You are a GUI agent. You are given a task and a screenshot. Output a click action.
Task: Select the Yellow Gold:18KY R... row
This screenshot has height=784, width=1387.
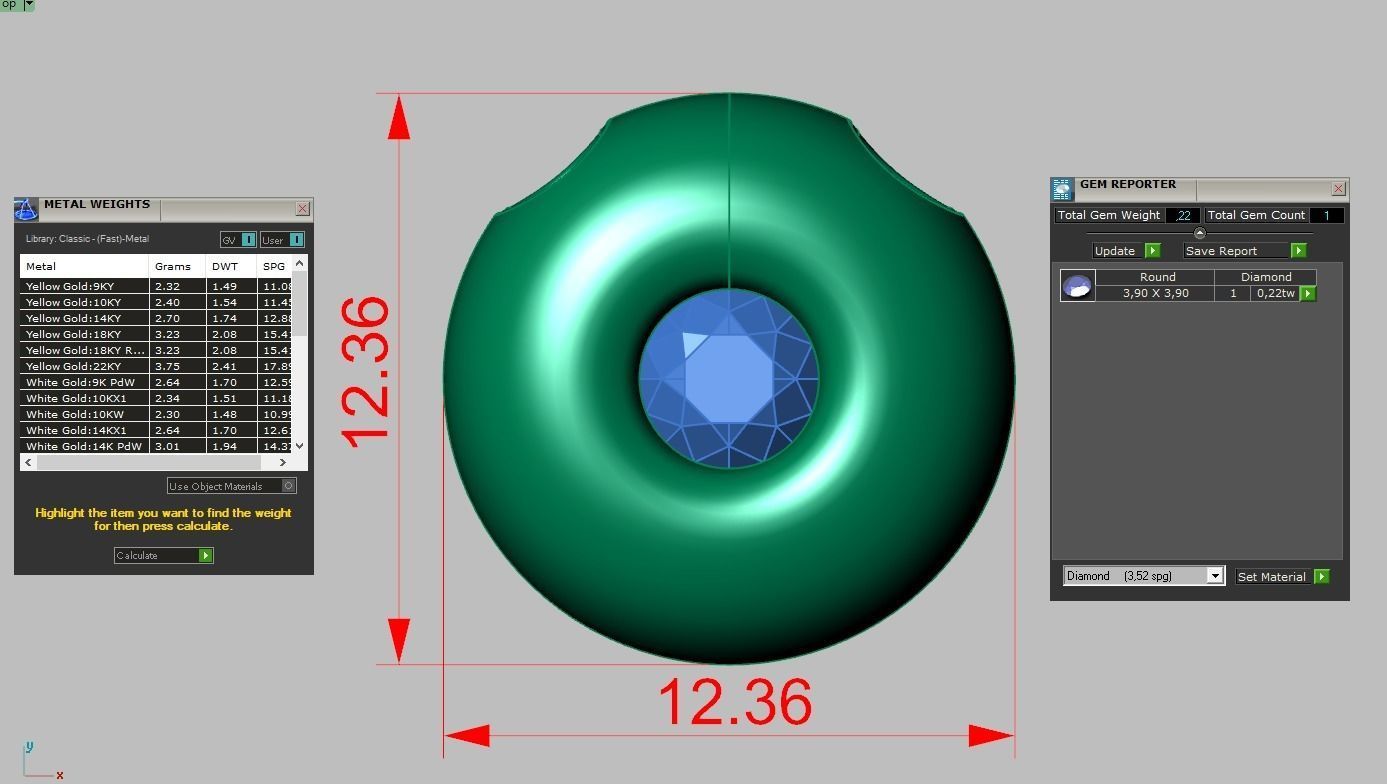tap(156, 351)
